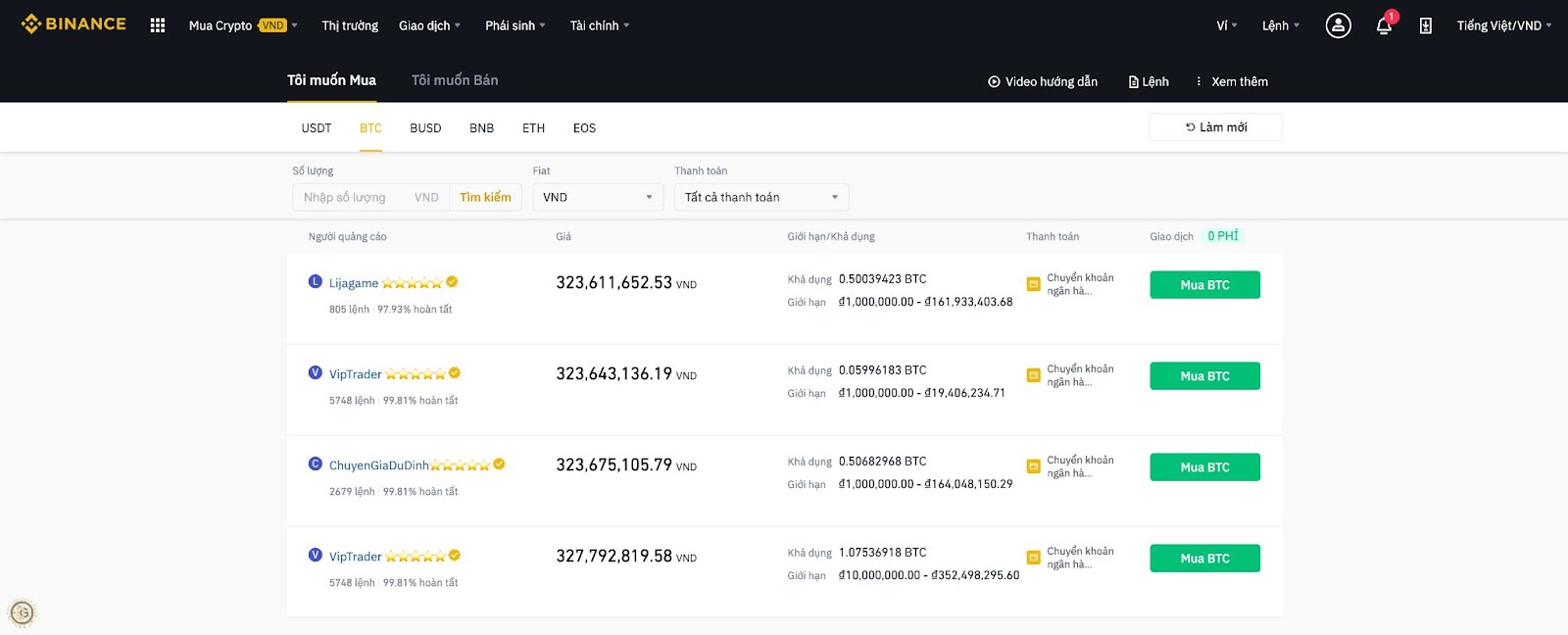The width and height of the screenshot is (1568, 635).
Task: Open the Fiat VND dropdown
Action: click(598, 197)
